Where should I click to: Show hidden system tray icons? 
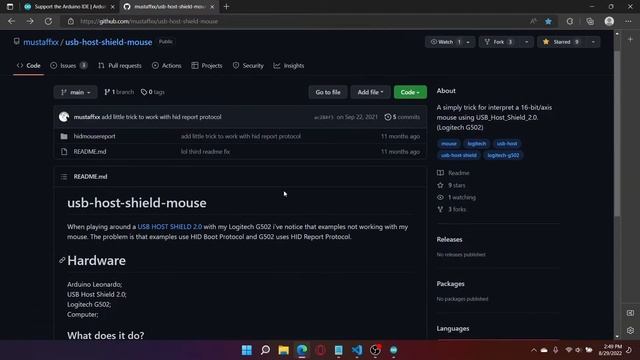533,350
